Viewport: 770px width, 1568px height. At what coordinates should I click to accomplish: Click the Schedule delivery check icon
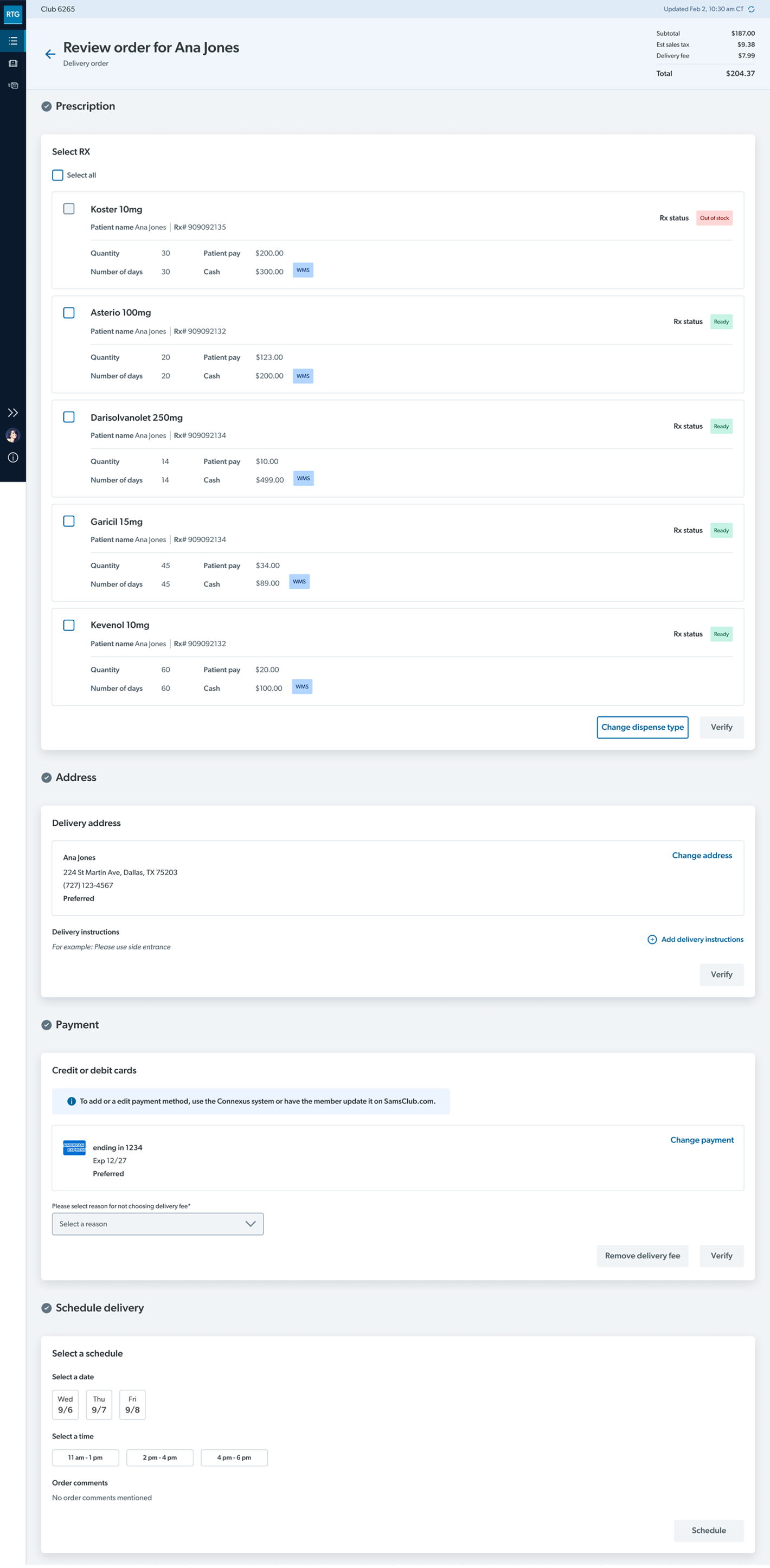click(x=46, y=1308)
